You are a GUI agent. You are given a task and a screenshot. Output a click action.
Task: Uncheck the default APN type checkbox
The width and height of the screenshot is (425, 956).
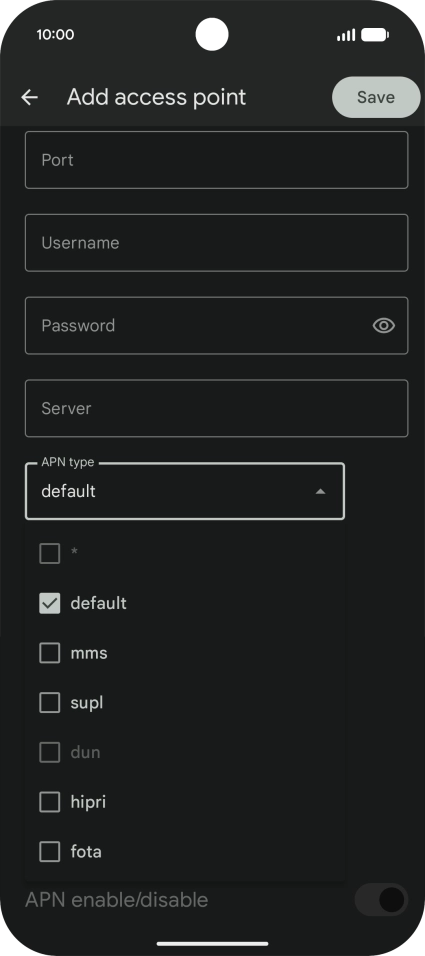(x=49, y=603)
